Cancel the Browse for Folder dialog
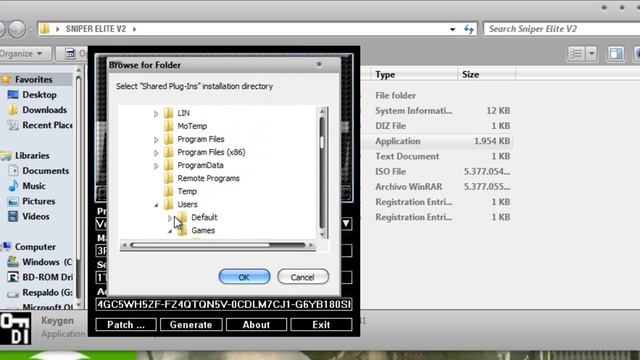640x360 pixels. [303, 277]
